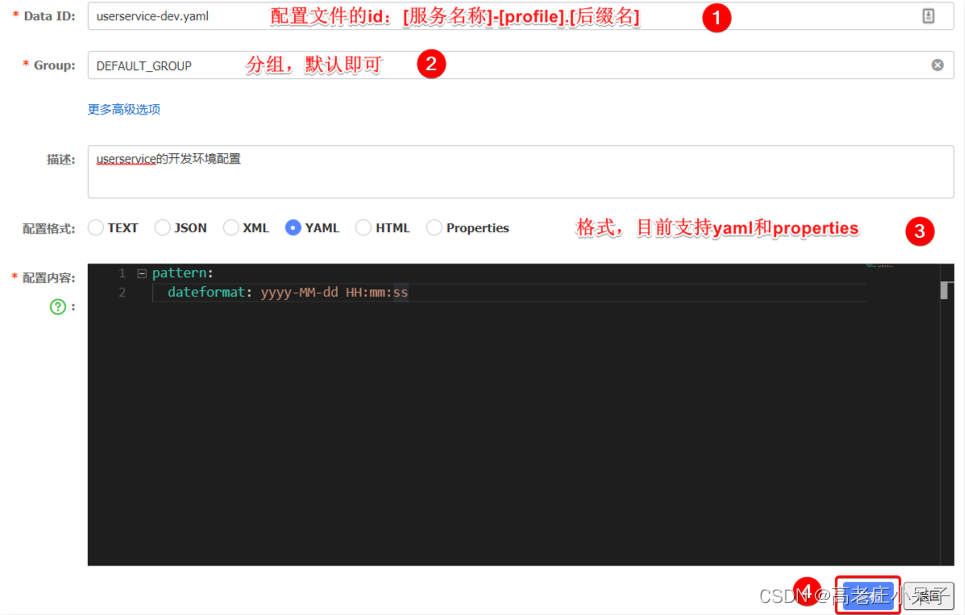965x615 pixels.
Task: Collapse the pattern block via the minus fold icon
Action: [141, 272]
